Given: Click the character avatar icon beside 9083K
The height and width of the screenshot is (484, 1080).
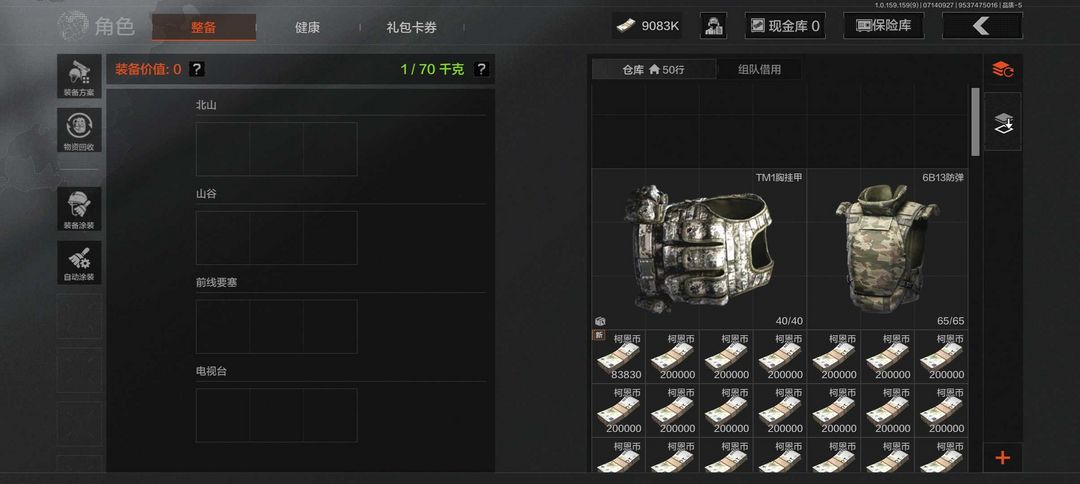Looking at the screenshot, I should pyautogui.click(x=714, y=26).
